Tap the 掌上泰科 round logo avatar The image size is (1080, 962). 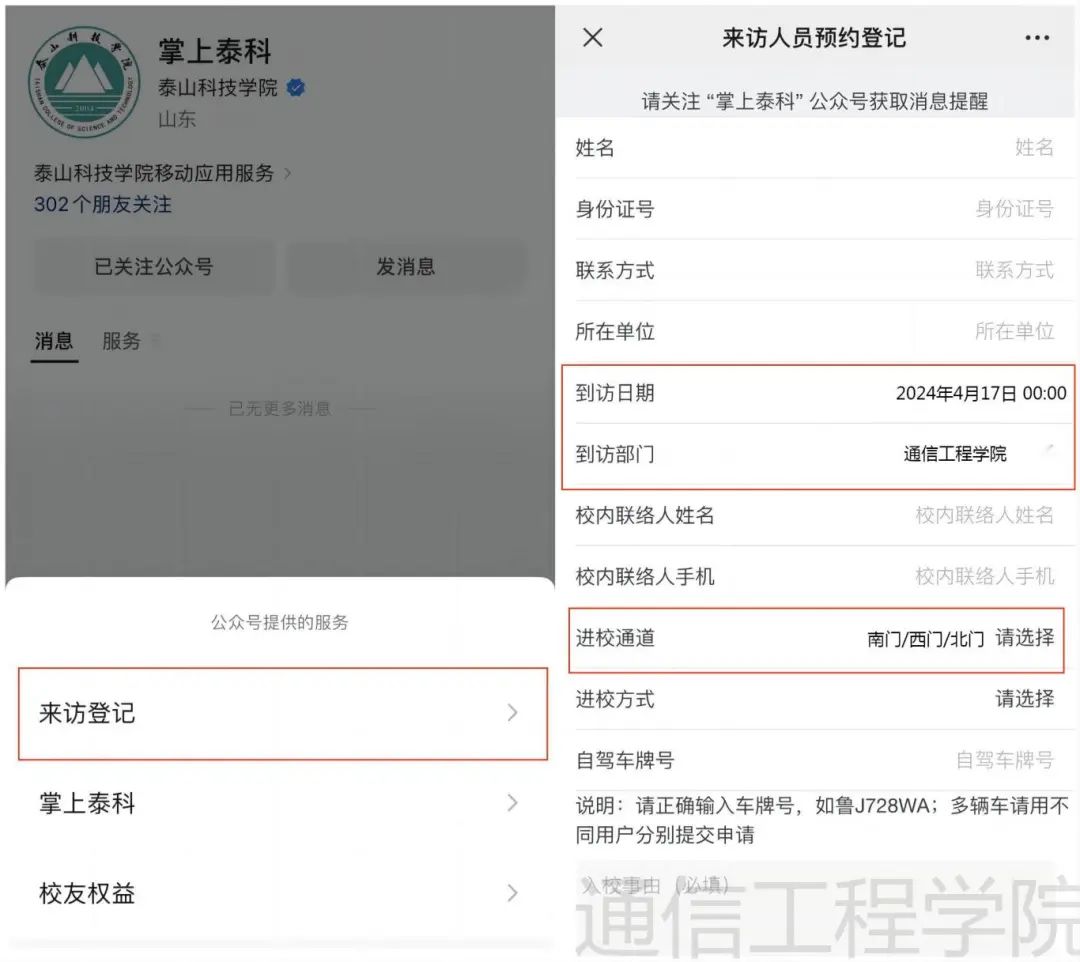84,83
